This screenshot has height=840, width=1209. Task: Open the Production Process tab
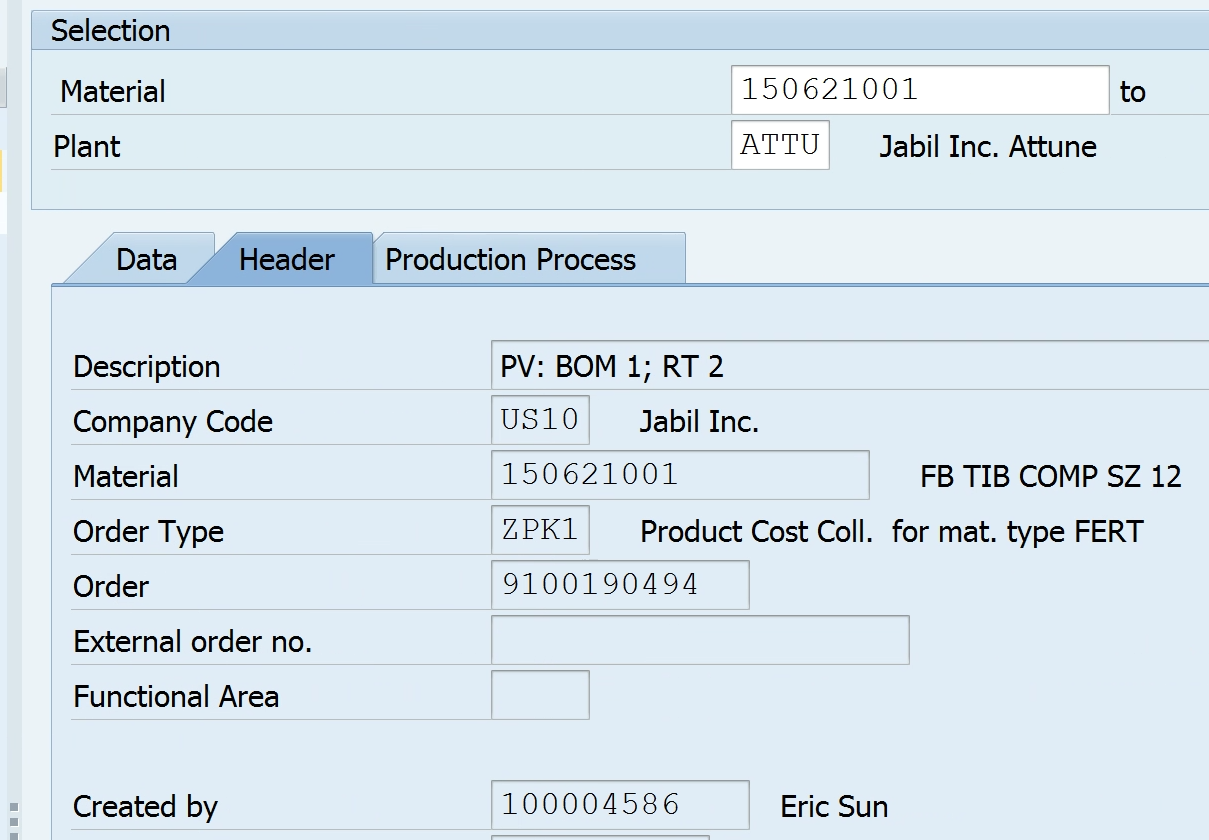(x=510, y=260)
